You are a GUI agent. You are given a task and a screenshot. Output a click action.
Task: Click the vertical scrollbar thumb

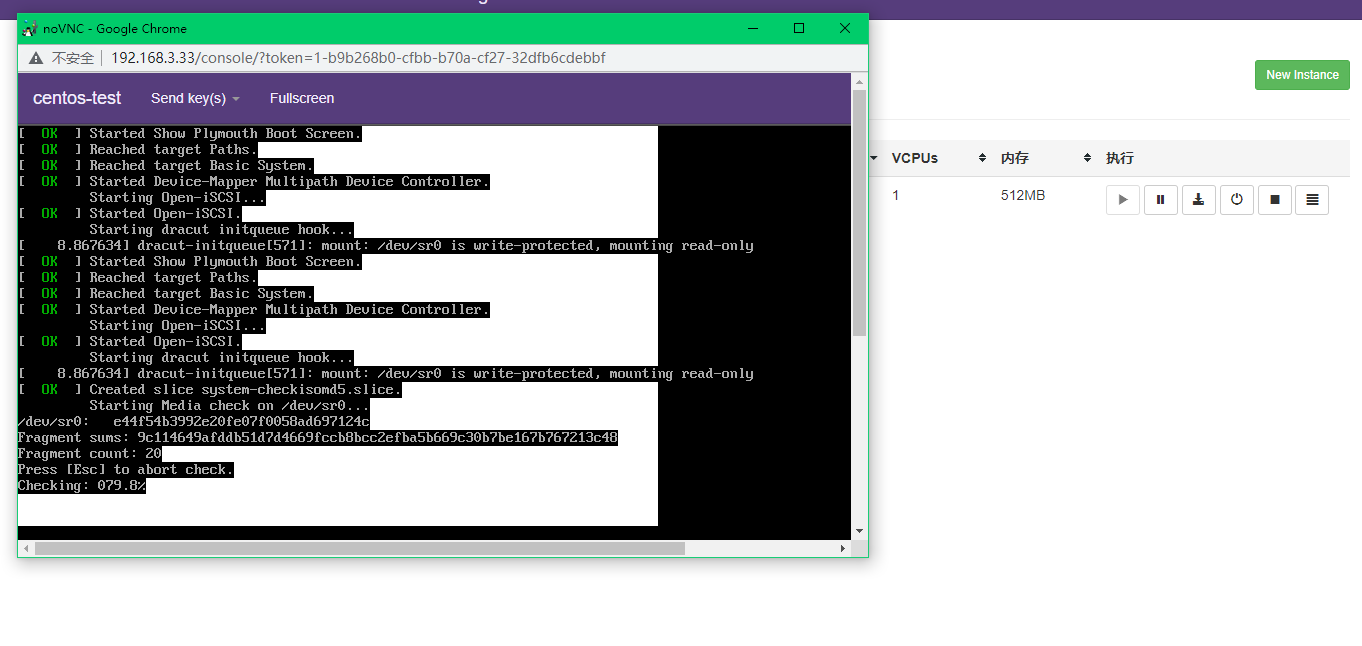pyautogui.click(x=859, y=212)
